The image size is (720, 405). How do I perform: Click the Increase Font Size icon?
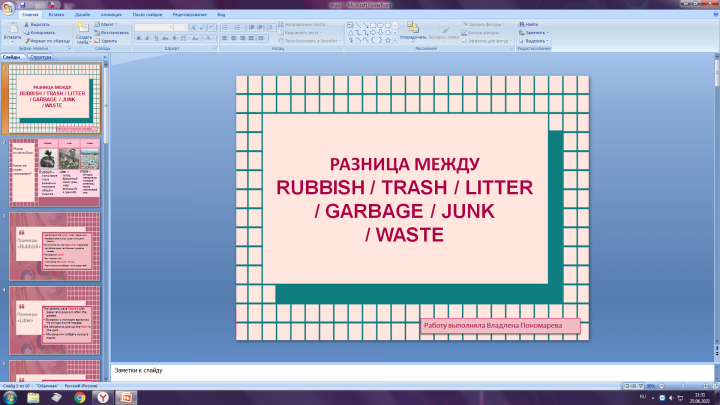(x=193, y=28)
